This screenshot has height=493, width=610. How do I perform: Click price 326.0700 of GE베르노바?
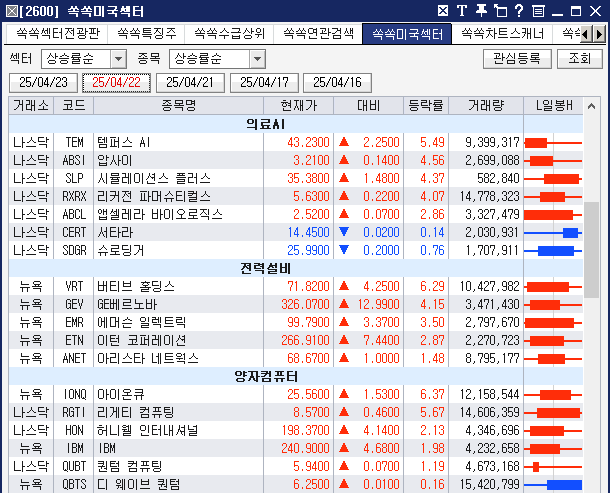[x=305, y=304]
